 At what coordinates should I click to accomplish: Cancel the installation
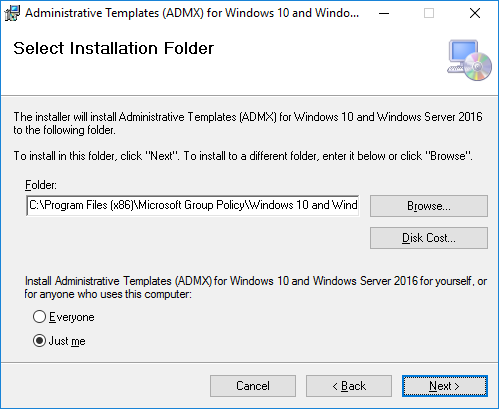253,386
